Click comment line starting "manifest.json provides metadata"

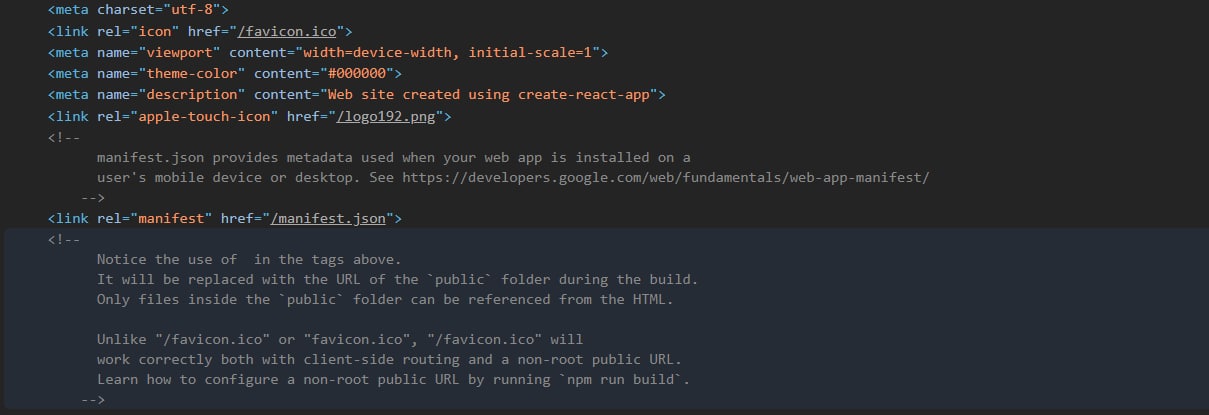point(394,158)
